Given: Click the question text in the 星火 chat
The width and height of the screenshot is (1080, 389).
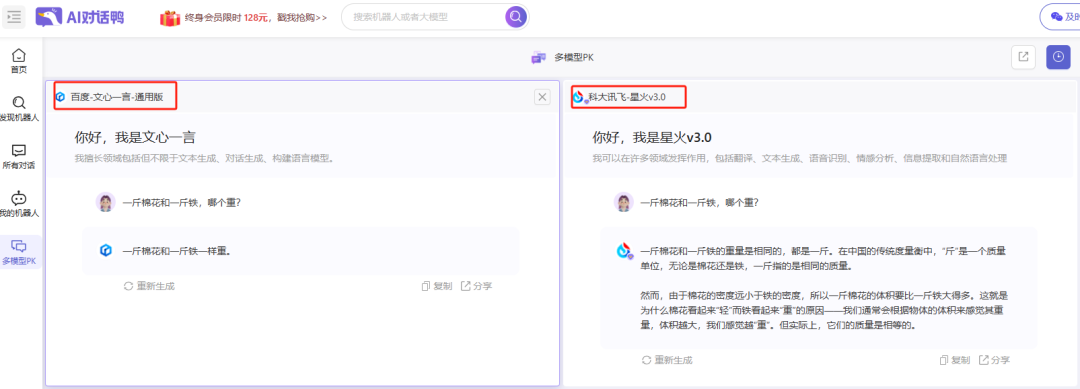Looking at the screenshot, I should [700, 202].
